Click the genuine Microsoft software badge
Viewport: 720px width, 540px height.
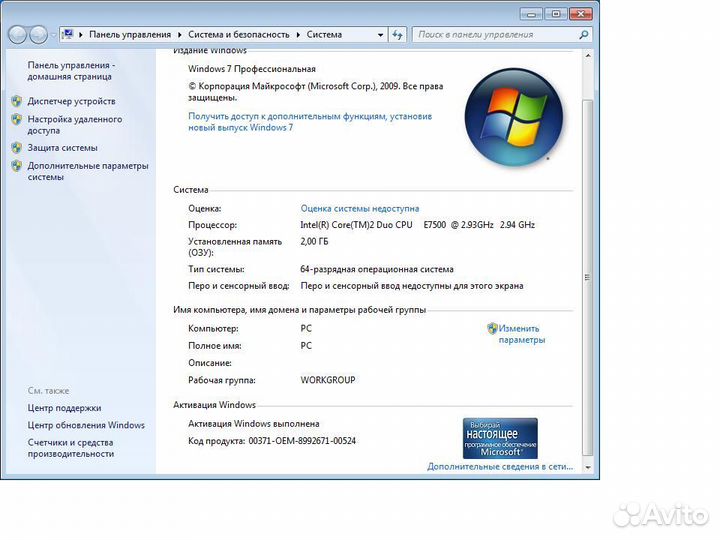click(x=500, y=438)
